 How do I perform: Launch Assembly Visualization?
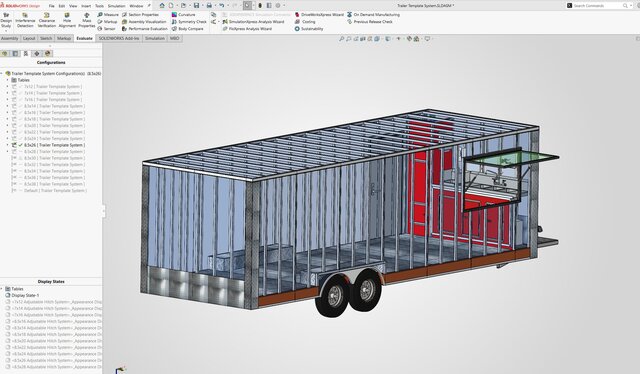point(144,22)
